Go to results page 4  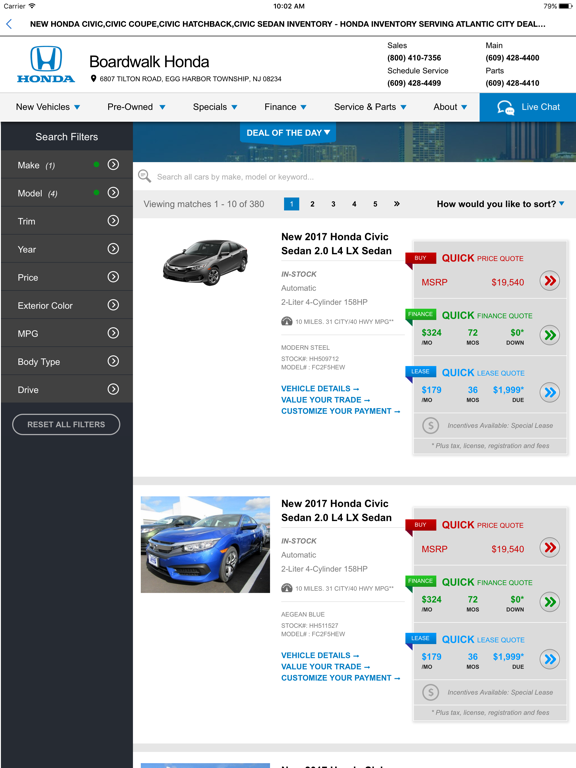click(x=354, y=204)
